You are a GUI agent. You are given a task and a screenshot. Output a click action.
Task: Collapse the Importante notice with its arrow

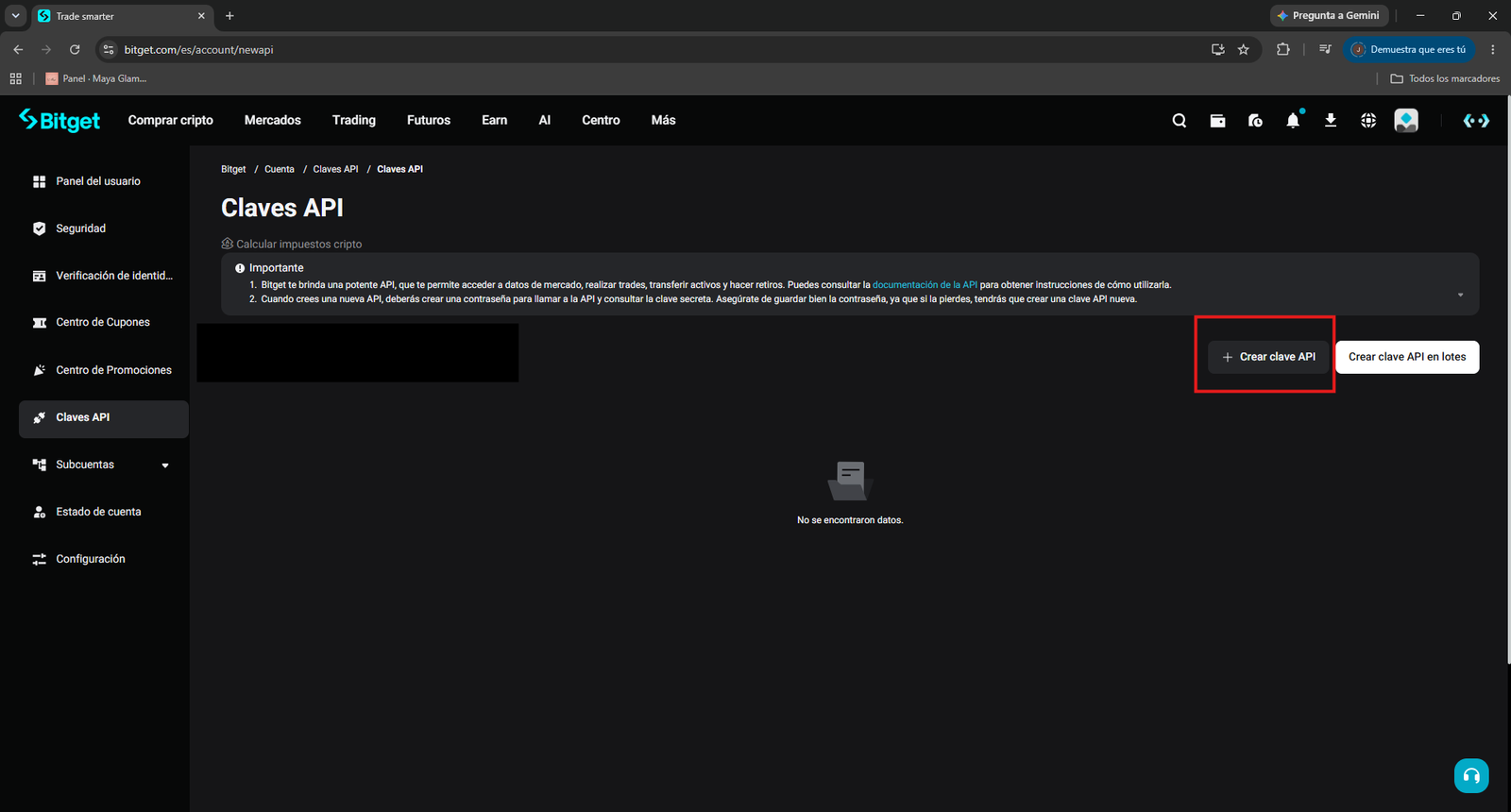point(1460,296)
